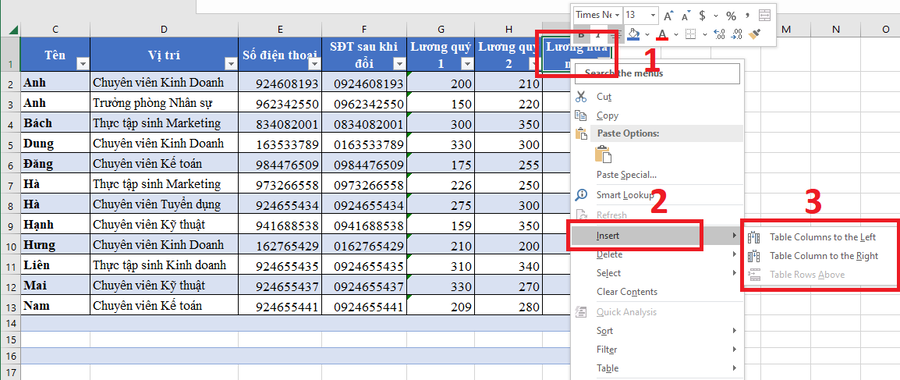
Task: Open the font size dropdown
Action: (654, 15)
